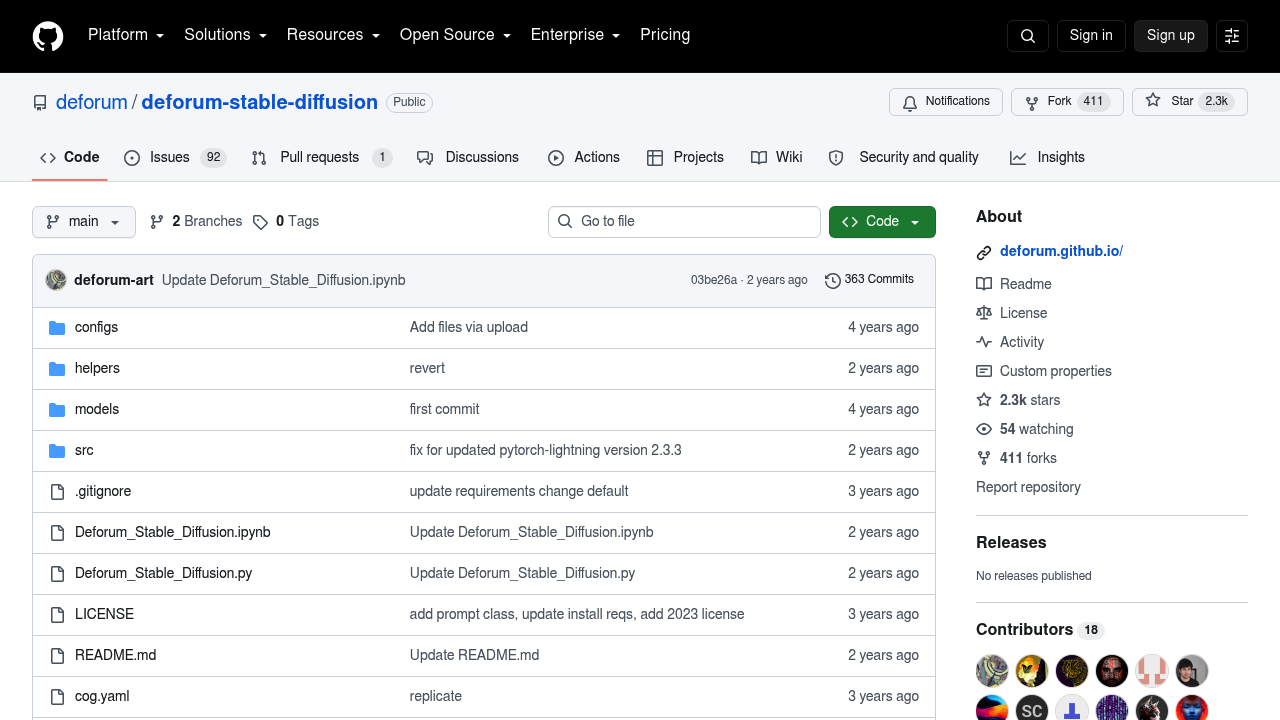Image resolution: width=1280 pixels, height=720 pixels.
Task: Expand the Resources menu
Action: [334, 35]
